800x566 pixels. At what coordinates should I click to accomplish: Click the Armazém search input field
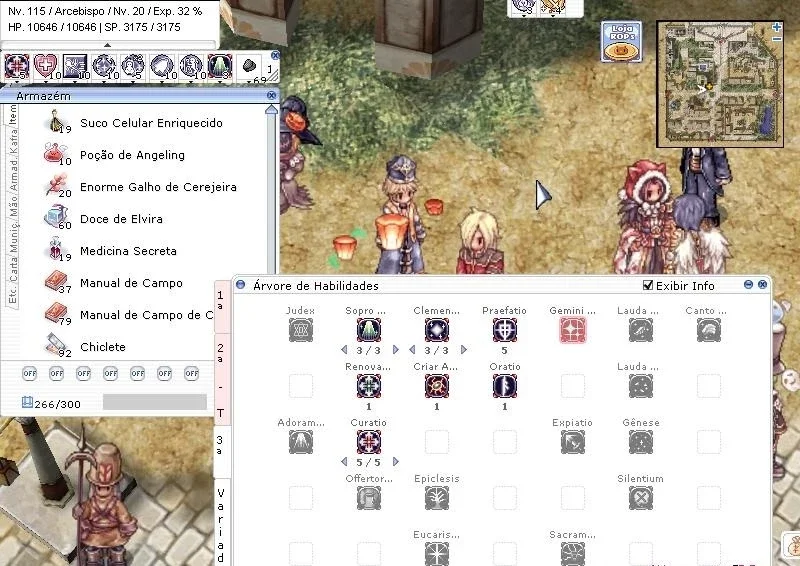[x=155, y=402]
